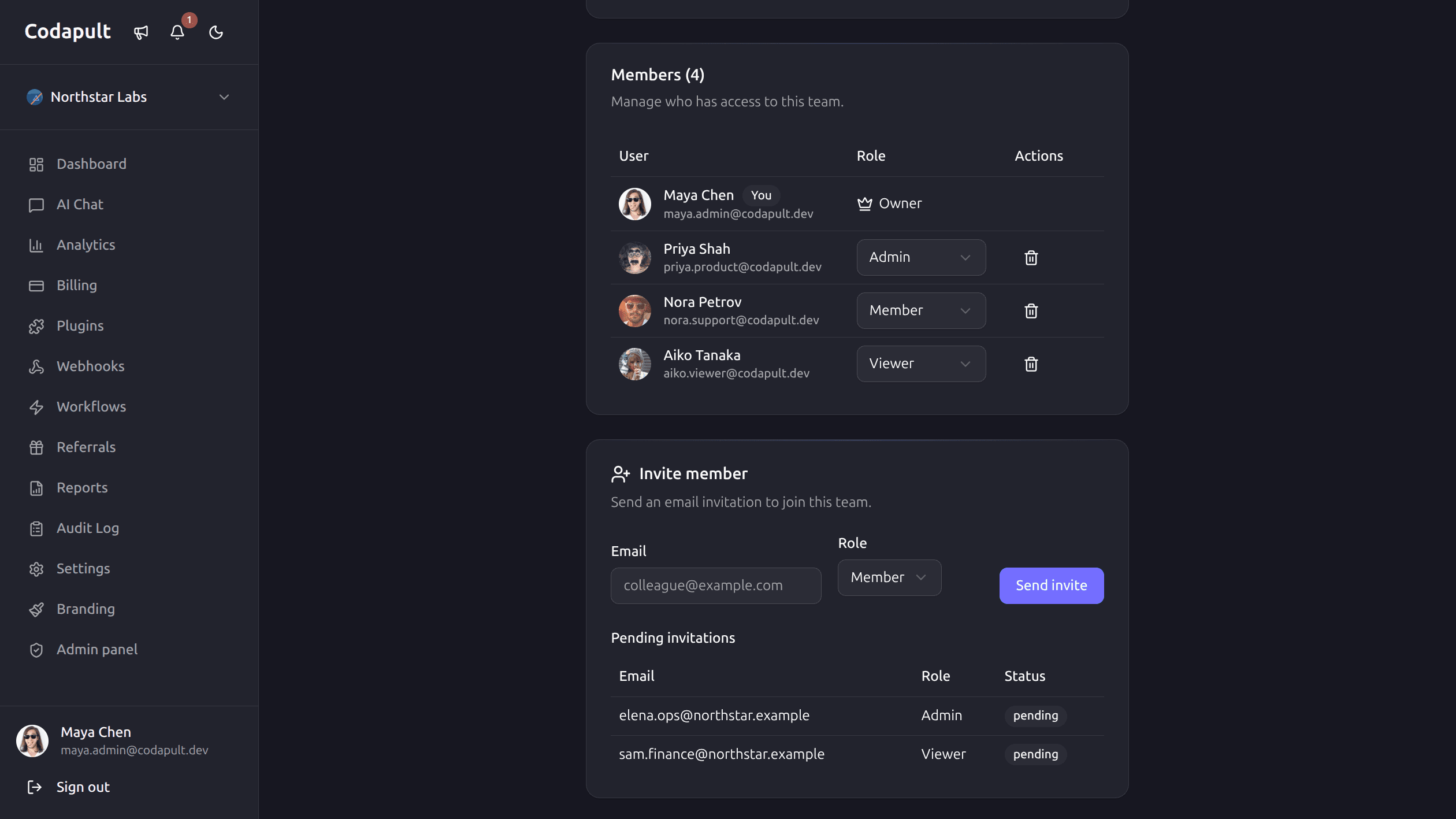Click Nora Petrov's Member role selector
Viewport: 1456px width, 819px height.
[921, 311]
